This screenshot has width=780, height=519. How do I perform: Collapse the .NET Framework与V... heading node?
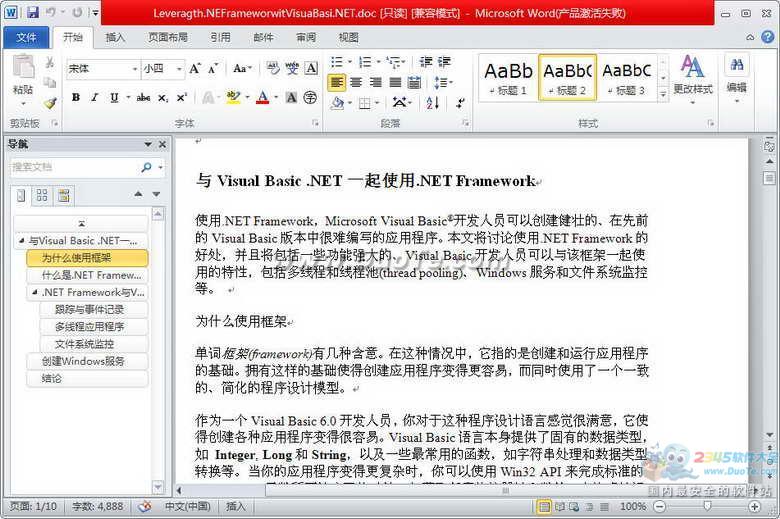tap(33, 292)
